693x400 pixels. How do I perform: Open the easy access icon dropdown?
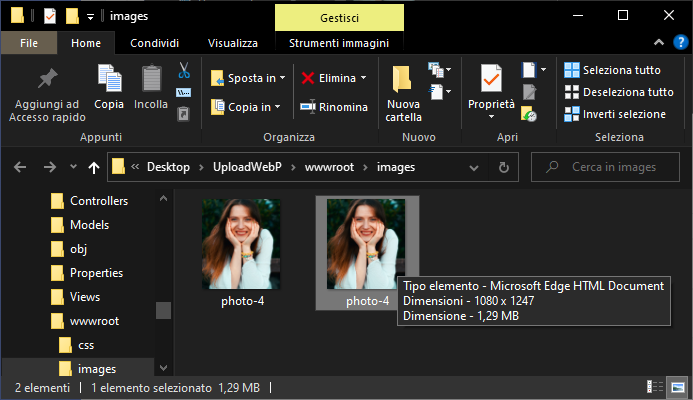(x=439, y=92)
